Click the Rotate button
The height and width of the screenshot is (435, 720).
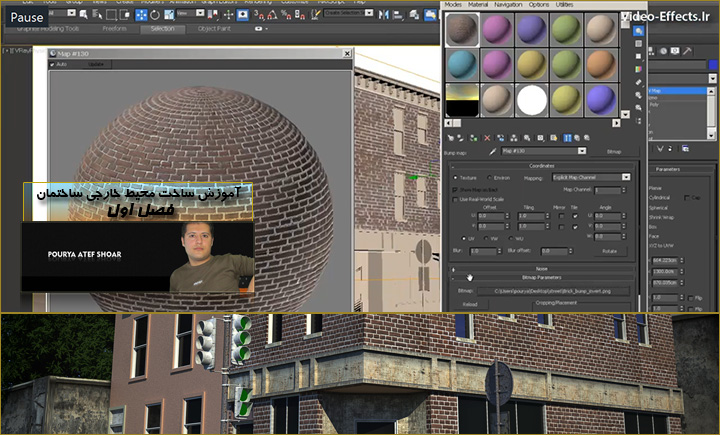(x=608, y=251)
